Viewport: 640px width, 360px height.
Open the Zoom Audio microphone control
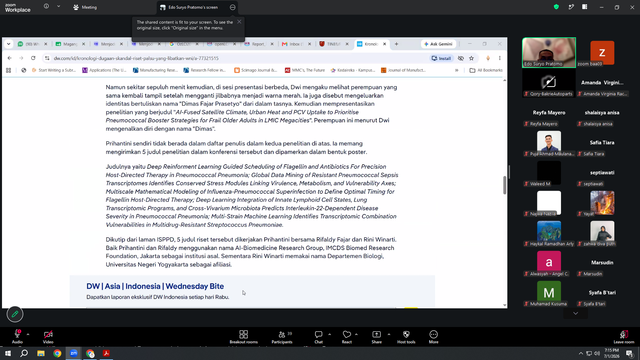[x=17, y=336]
